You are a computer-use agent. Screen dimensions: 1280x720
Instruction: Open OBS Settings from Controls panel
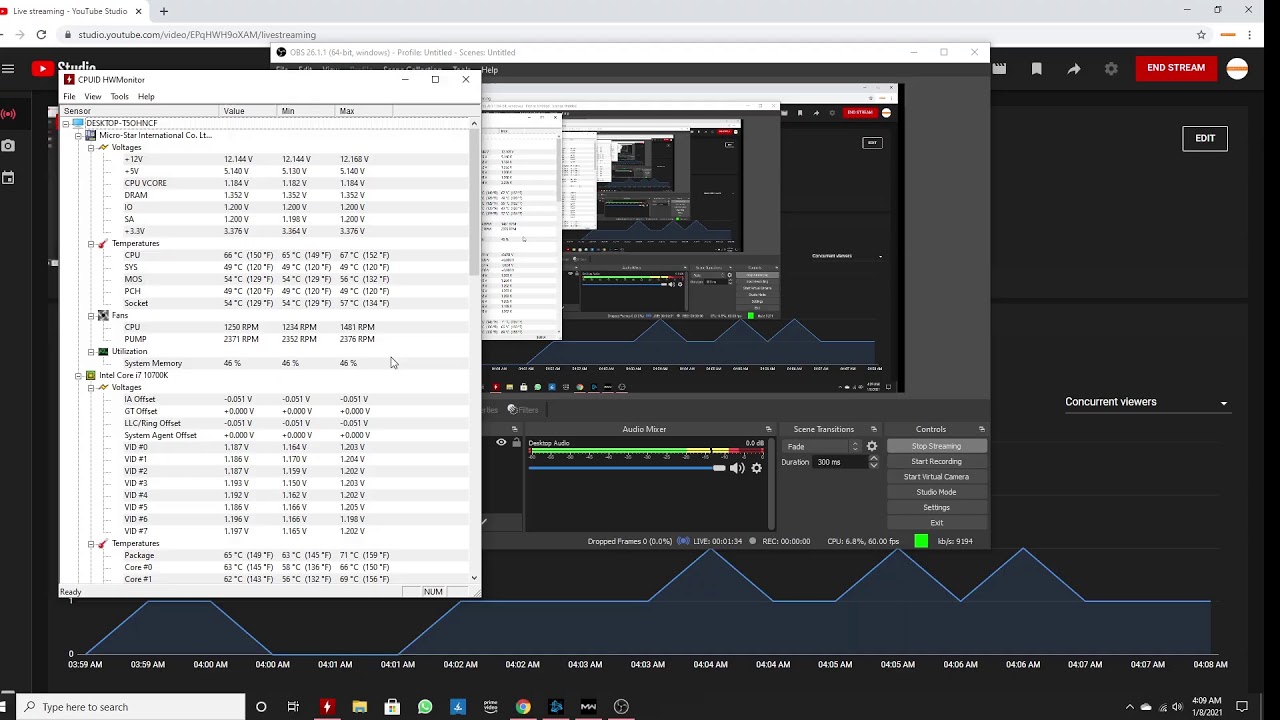(x=936, y=508)
